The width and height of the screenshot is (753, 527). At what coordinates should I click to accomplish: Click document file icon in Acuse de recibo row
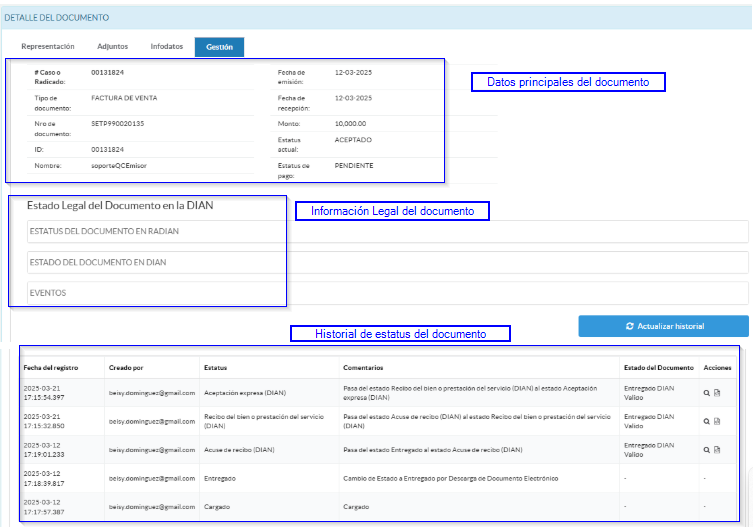(717, 450)
